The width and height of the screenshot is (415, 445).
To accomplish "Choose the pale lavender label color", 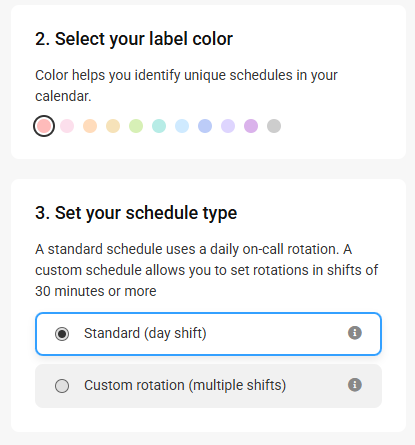I will (228, 126).
